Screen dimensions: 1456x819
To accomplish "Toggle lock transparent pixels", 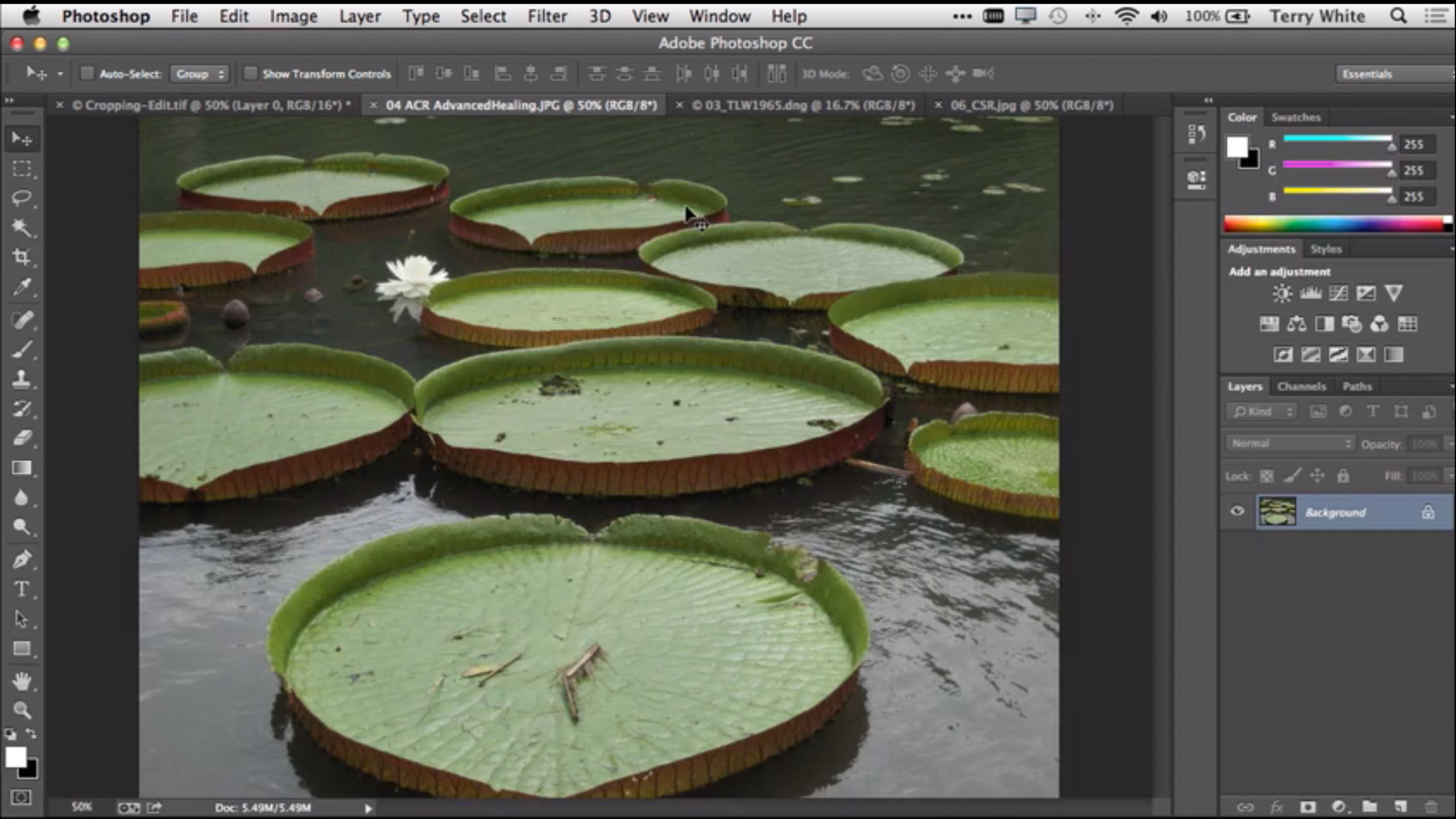I will (x=1267, y=476).
